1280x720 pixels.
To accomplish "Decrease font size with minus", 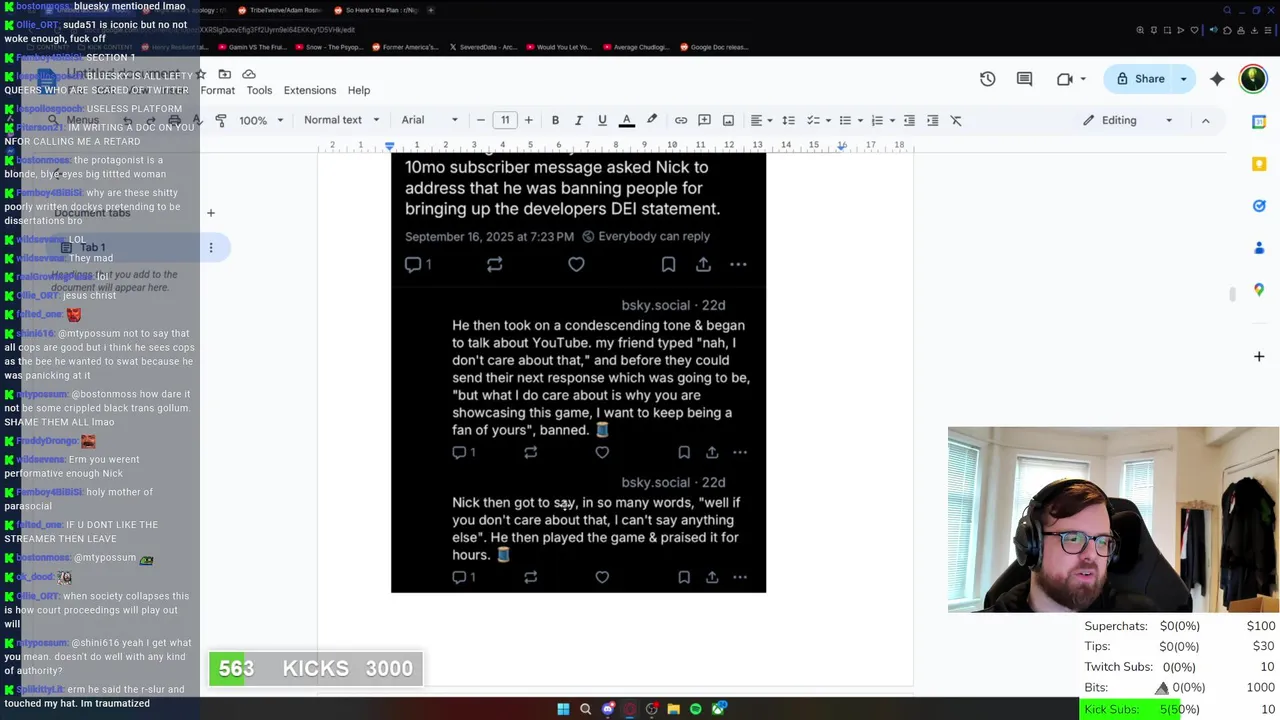I will [481, 120].
